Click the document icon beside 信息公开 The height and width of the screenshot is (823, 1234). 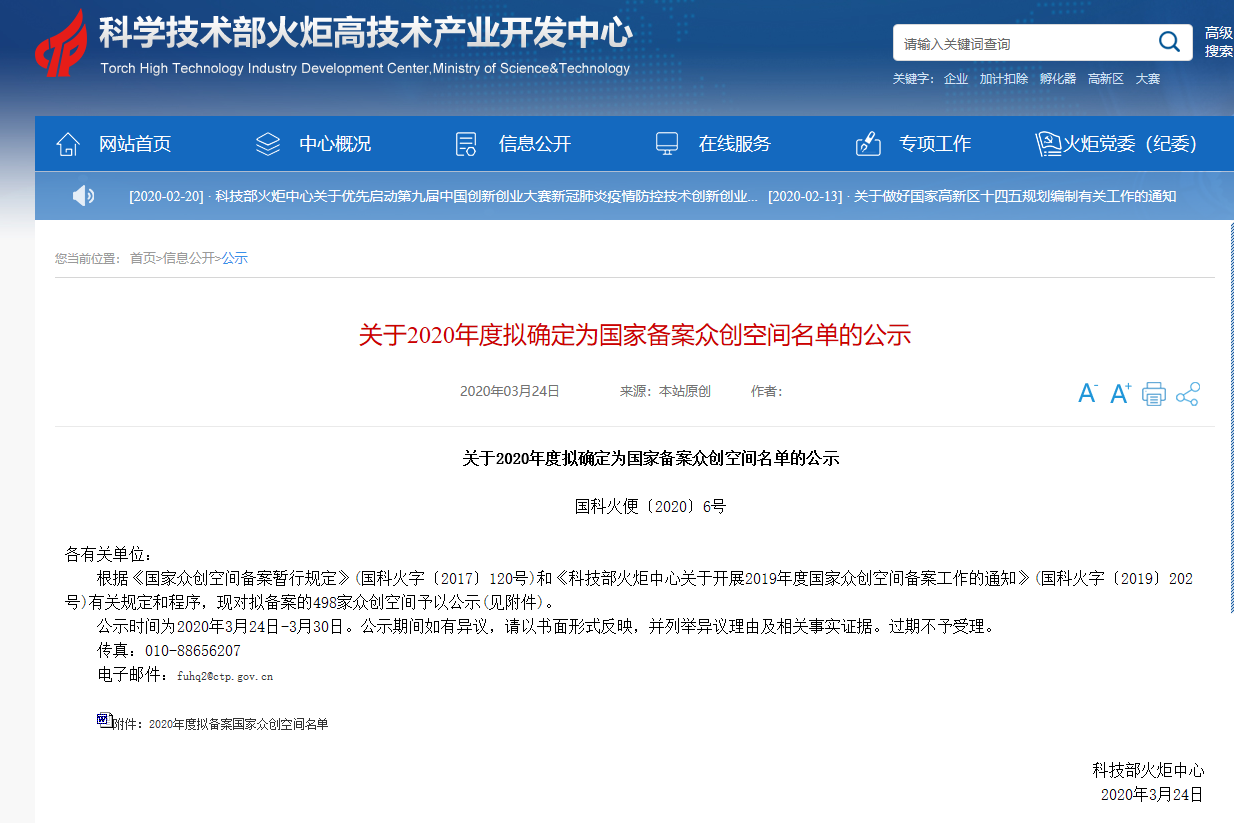466,144
